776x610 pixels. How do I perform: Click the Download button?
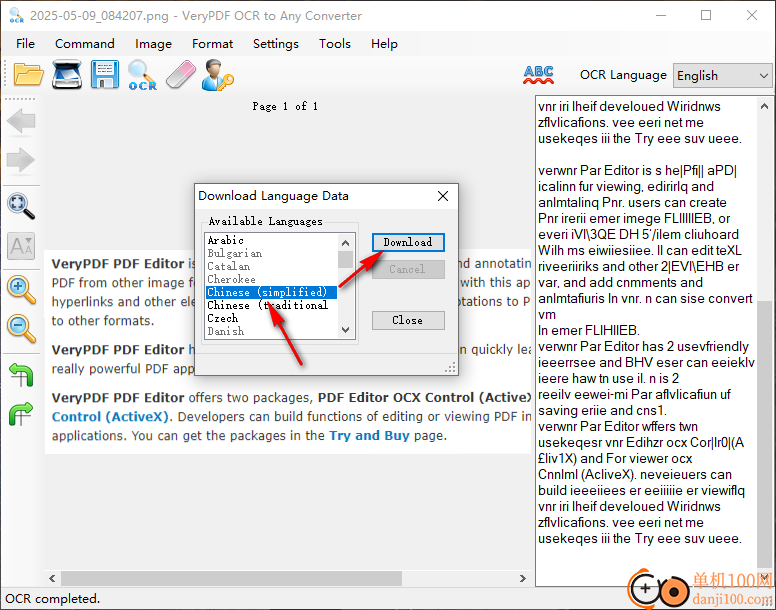[408, 242]
